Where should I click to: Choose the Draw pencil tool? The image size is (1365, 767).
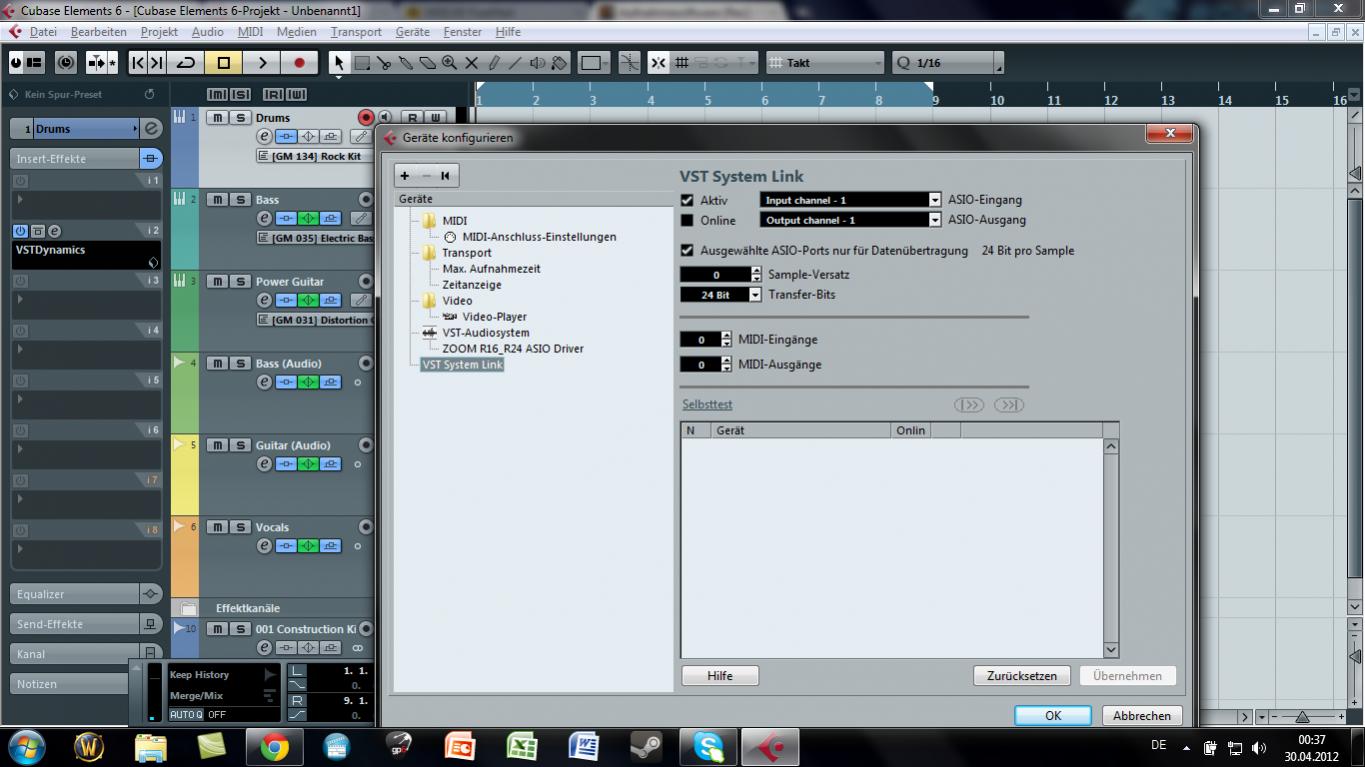click(494, 63)
